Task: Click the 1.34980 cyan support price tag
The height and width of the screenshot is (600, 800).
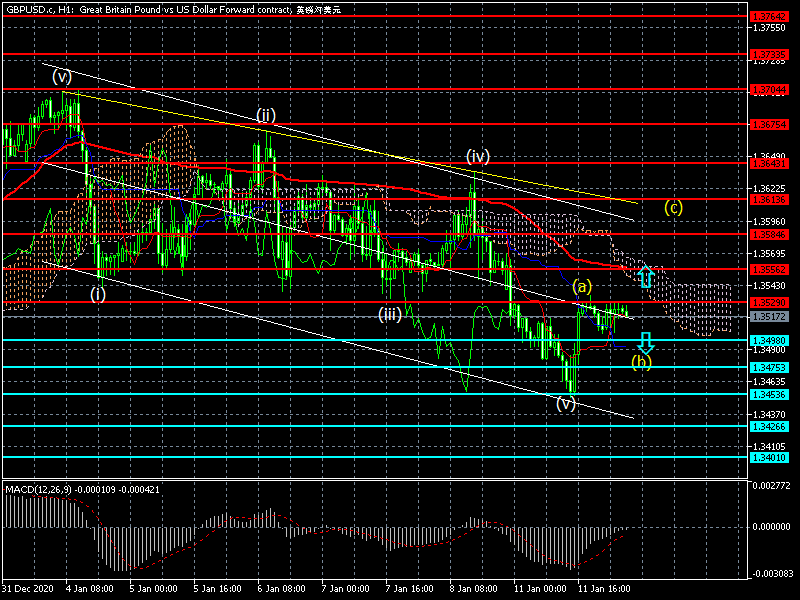Action: pos(769,340)
